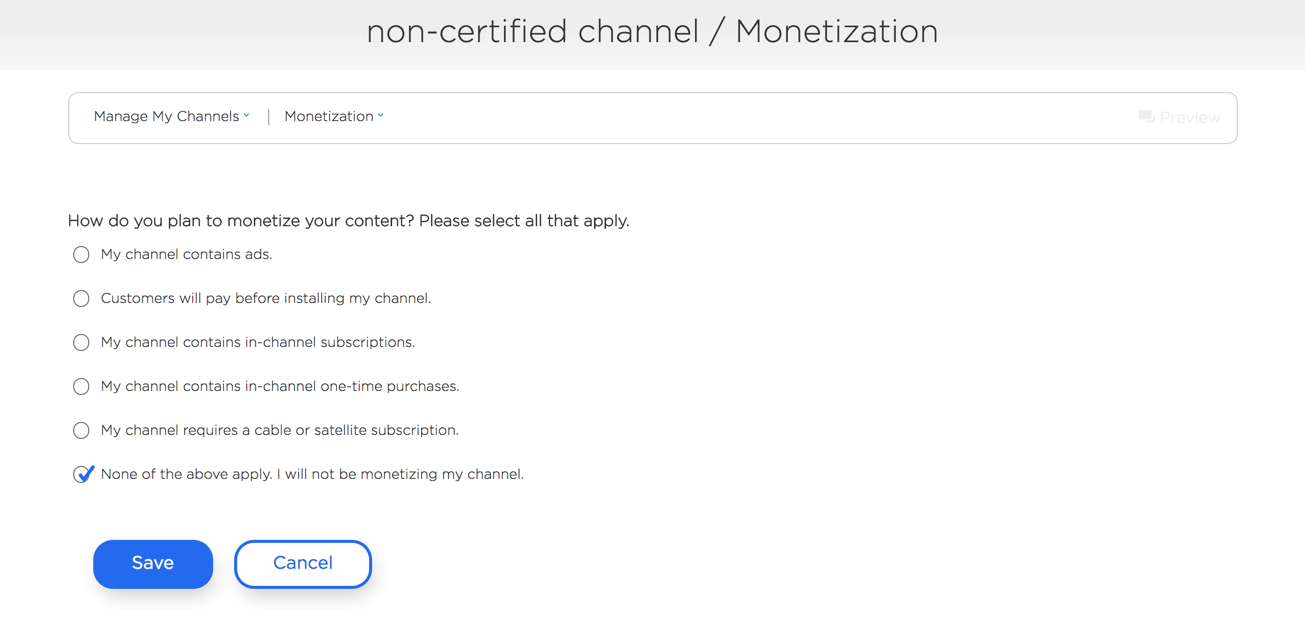Open the Manage My Channels menu
This screenshot has width=1305, height=618.
pyautogui.click(x=166, y=116)
